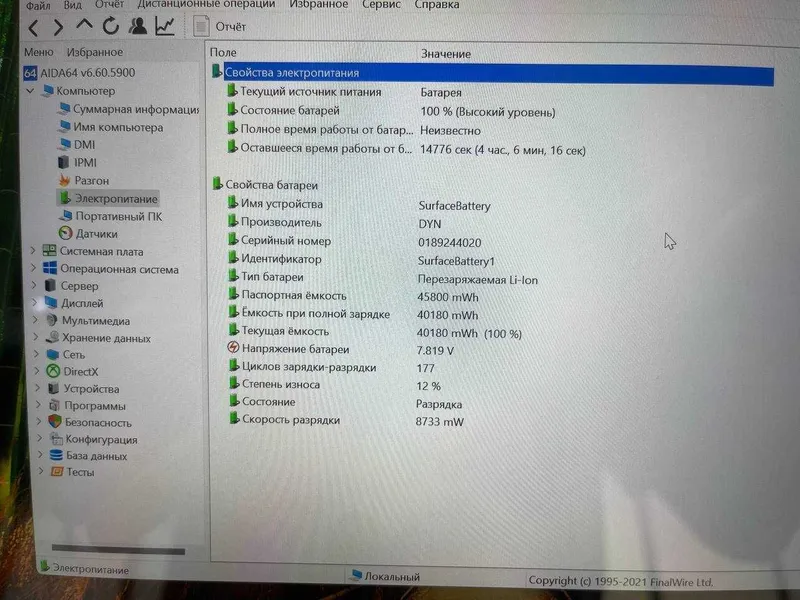Click the DirectX Xbox icon
The height and width of the screenshot is (600, 800).
coord(53,371)
